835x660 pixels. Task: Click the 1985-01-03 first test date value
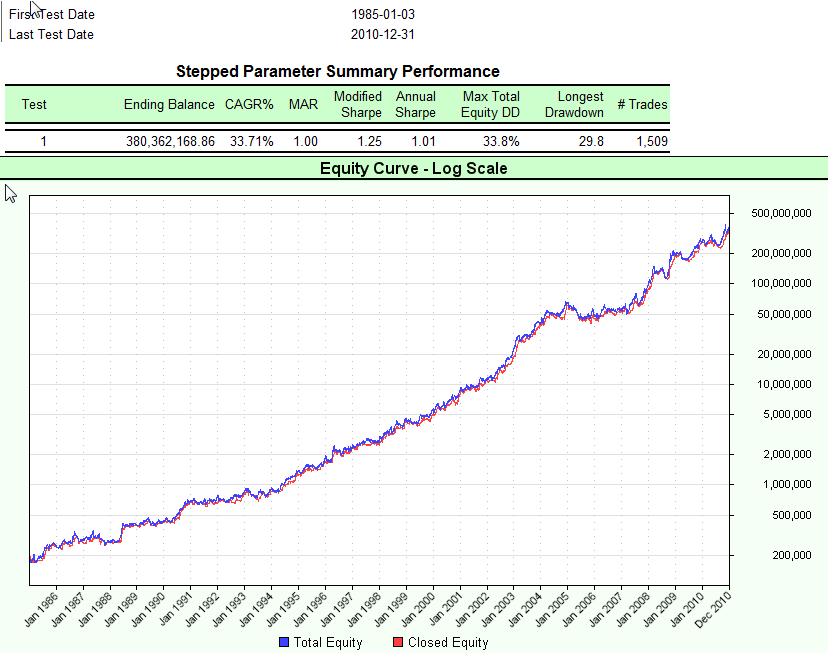point(383,15)
